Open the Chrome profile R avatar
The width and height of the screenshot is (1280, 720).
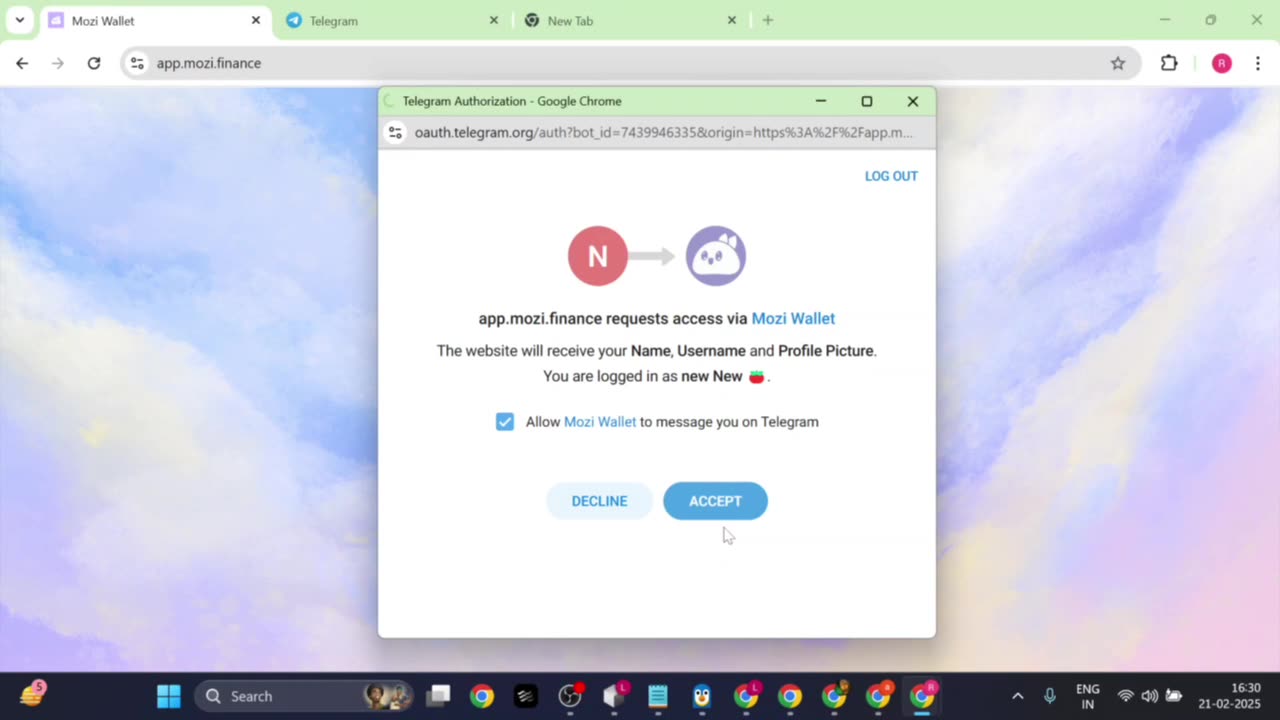[x=1221, y=63]
